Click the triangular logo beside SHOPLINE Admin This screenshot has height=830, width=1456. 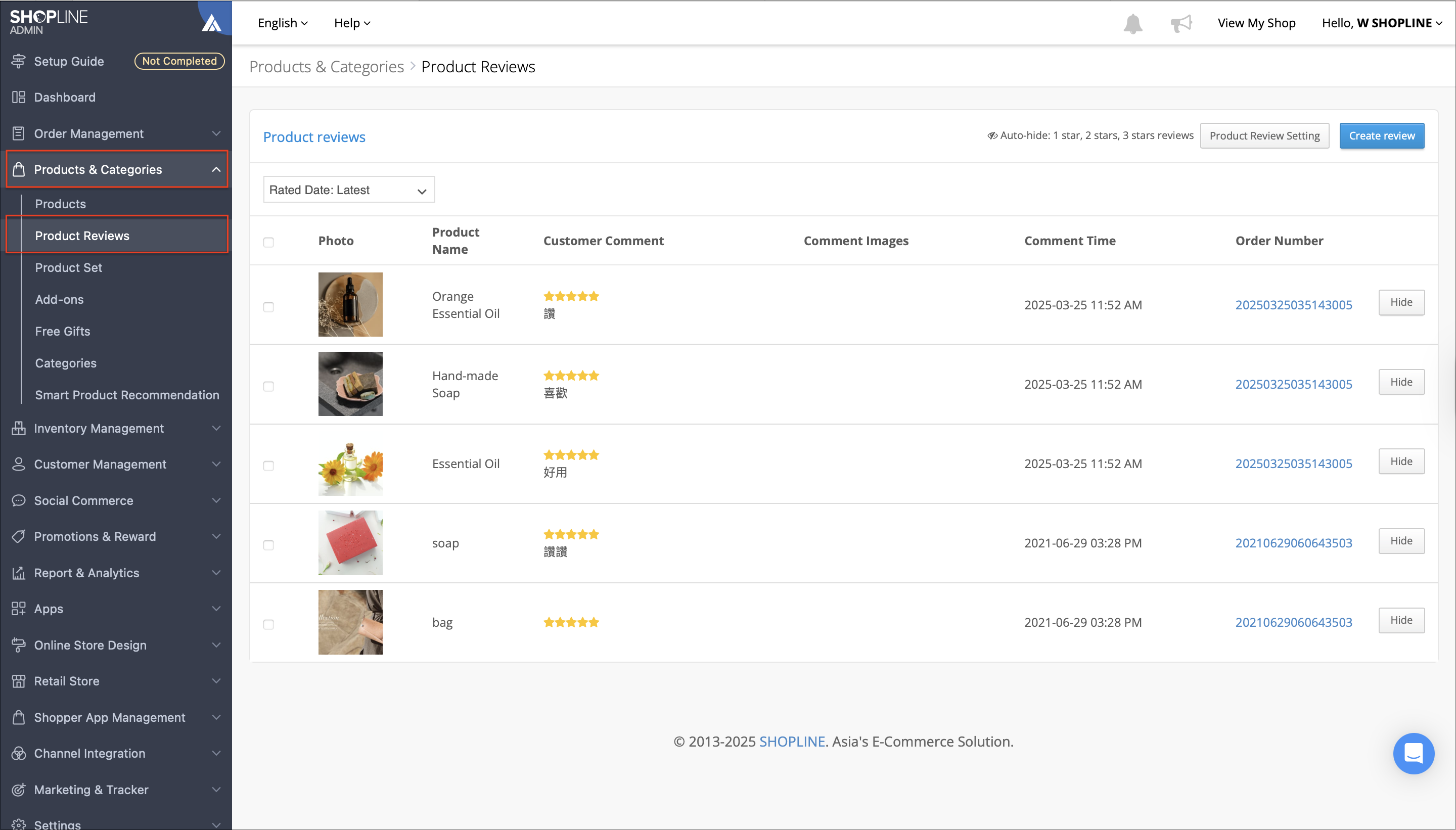pyautogui.click(x=211, y=22)
